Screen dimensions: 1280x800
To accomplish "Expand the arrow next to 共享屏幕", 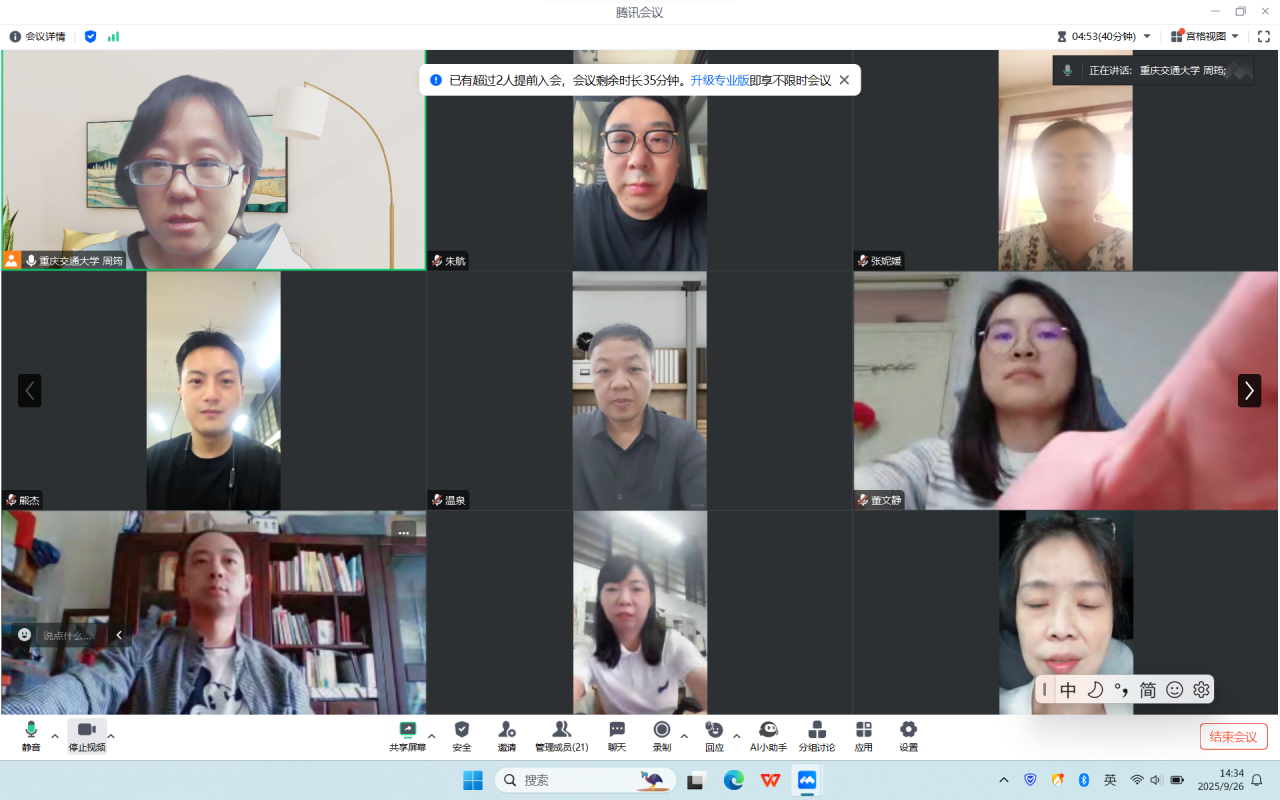I will (432, 736).
